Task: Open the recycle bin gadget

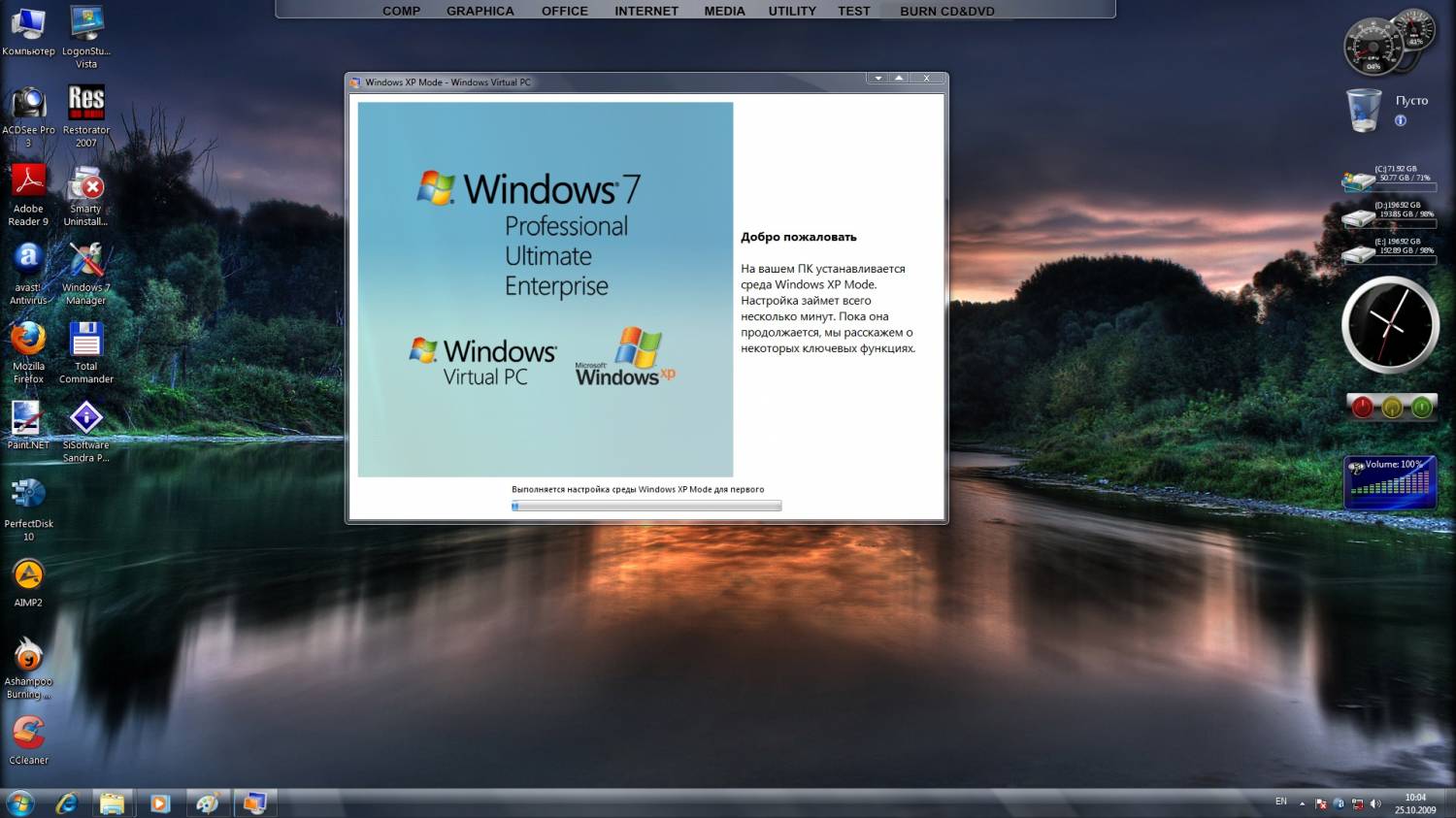Action: coord(1364,109)
